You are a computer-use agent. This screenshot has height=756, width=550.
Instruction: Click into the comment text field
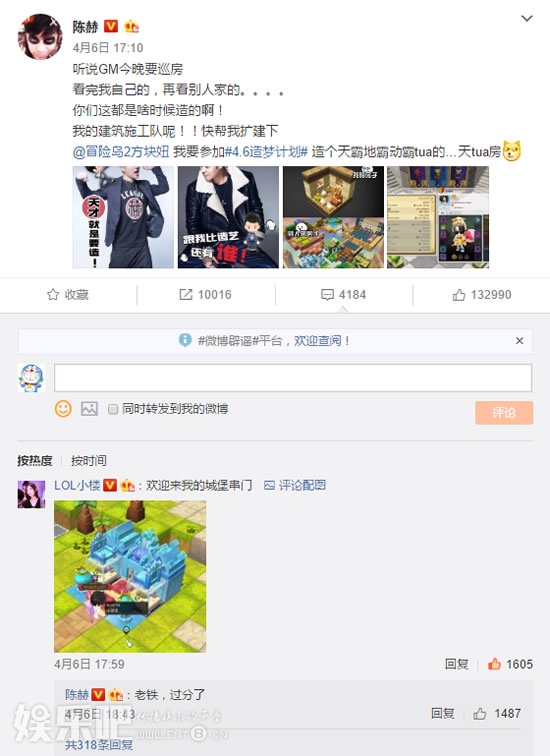(293, 378)
